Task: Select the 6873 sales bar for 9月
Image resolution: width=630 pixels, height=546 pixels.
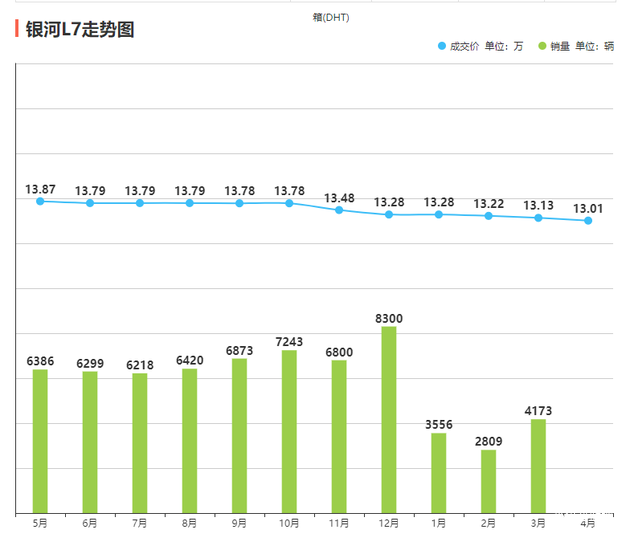Action: tap(239, 436)
